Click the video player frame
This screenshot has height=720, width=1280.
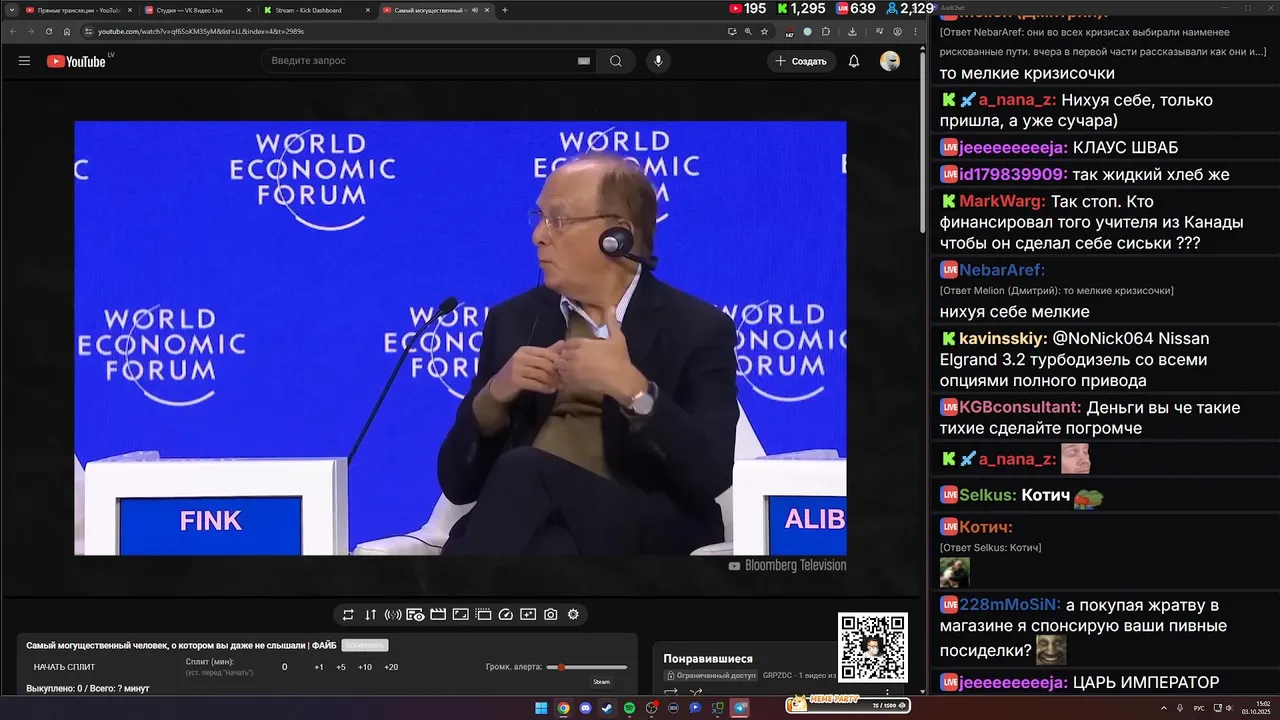[x=460, y=338]
